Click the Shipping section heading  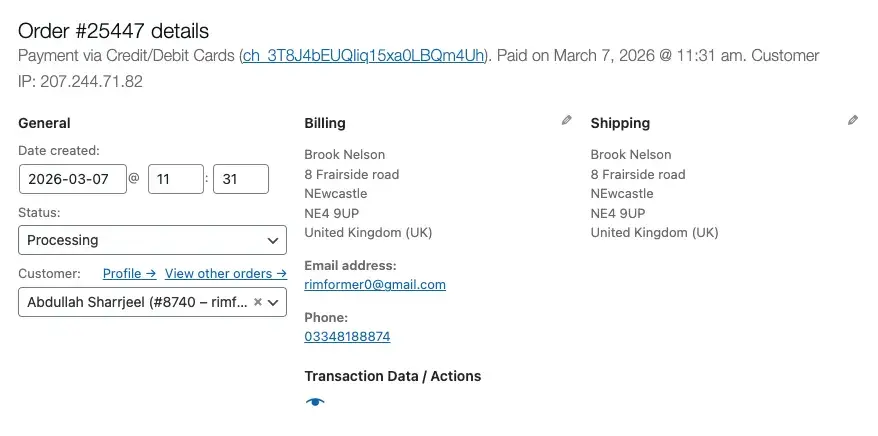pos(620,123)
